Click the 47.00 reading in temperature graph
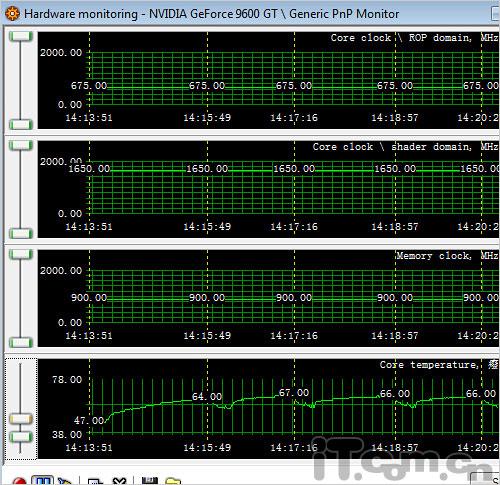Viewport: 500px width, 485px height. tap(89, 421)
